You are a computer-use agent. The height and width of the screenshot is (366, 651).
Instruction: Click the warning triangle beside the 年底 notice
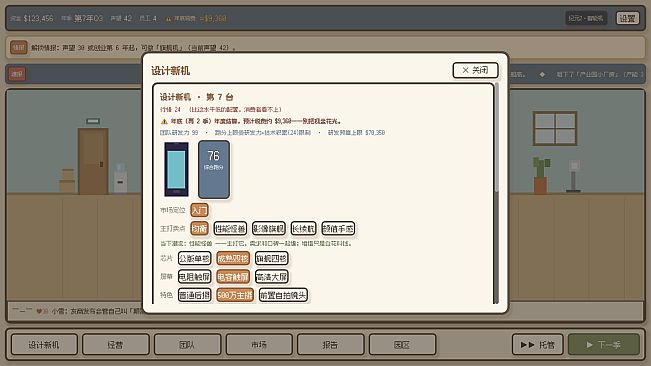(x=164, y=122)
